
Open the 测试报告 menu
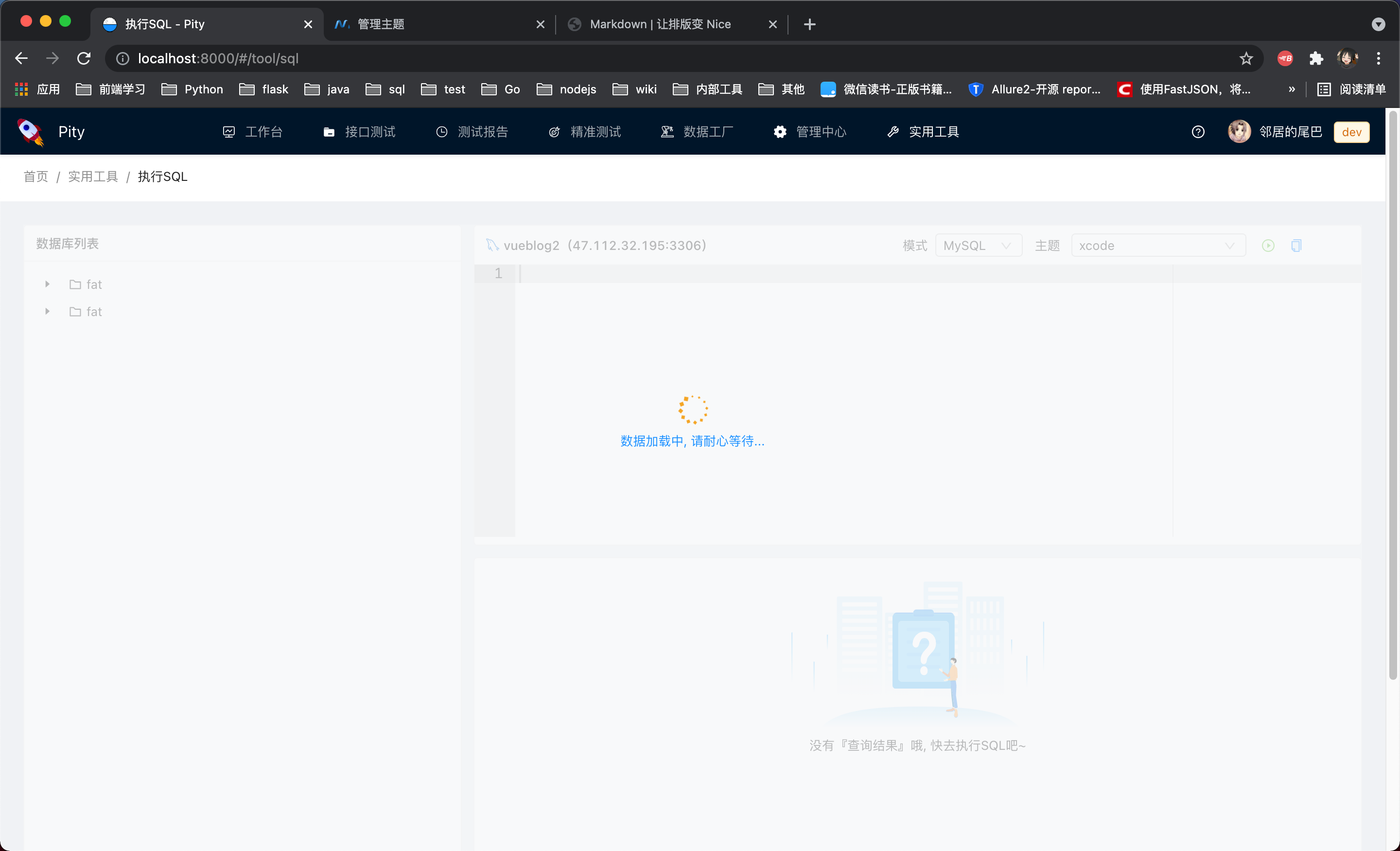[472, 132]
